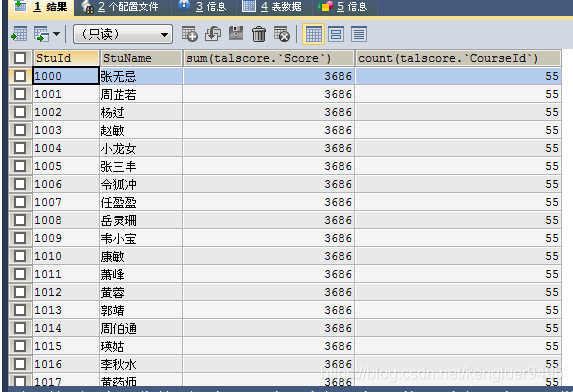Select the name cell 瑛姑
Screen dimensions: 573x392
(141, 346)
